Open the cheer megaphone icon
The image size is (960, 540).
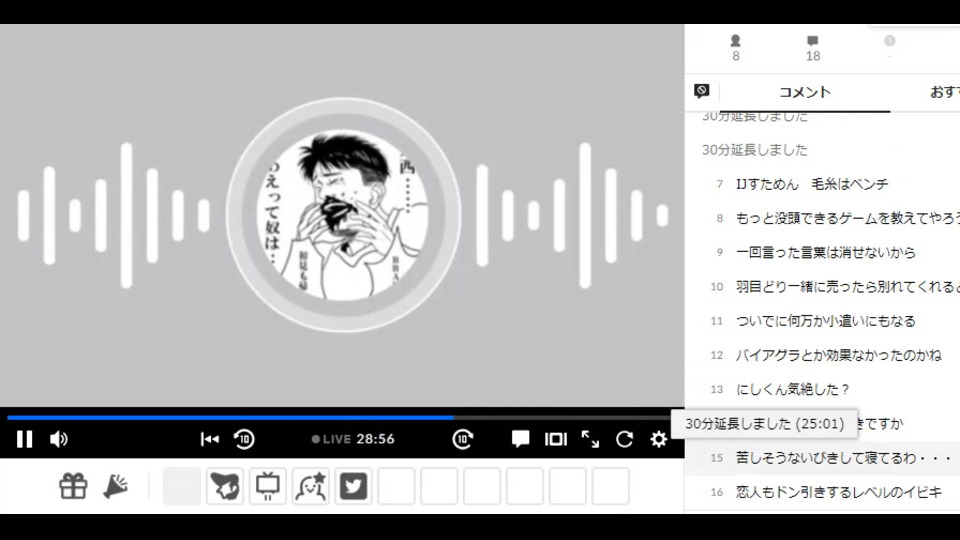pyautogui.click(x=115, y=486)
